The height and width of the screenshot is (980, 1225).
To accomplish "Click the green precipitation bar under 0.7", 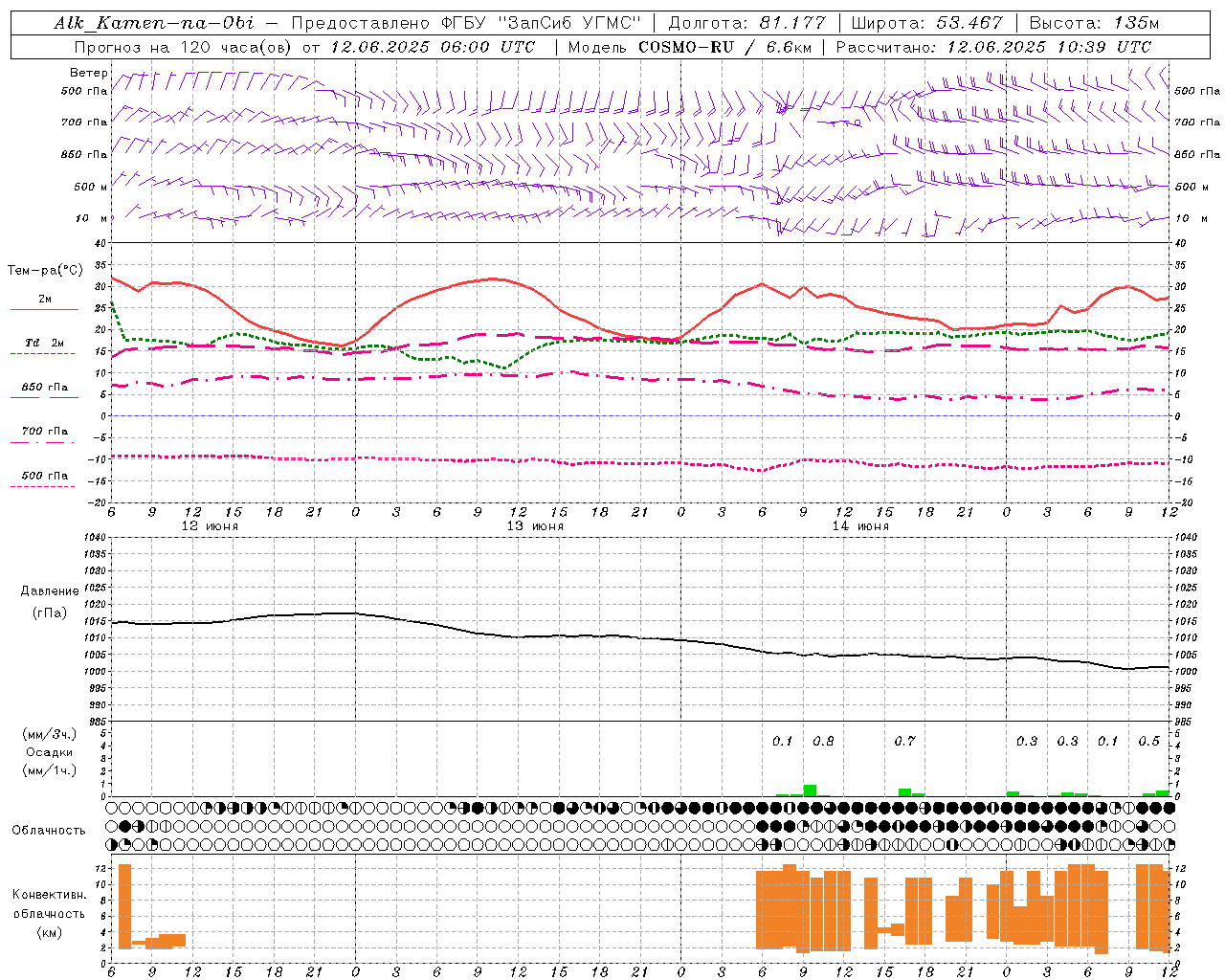I will [x=904, y=792].
